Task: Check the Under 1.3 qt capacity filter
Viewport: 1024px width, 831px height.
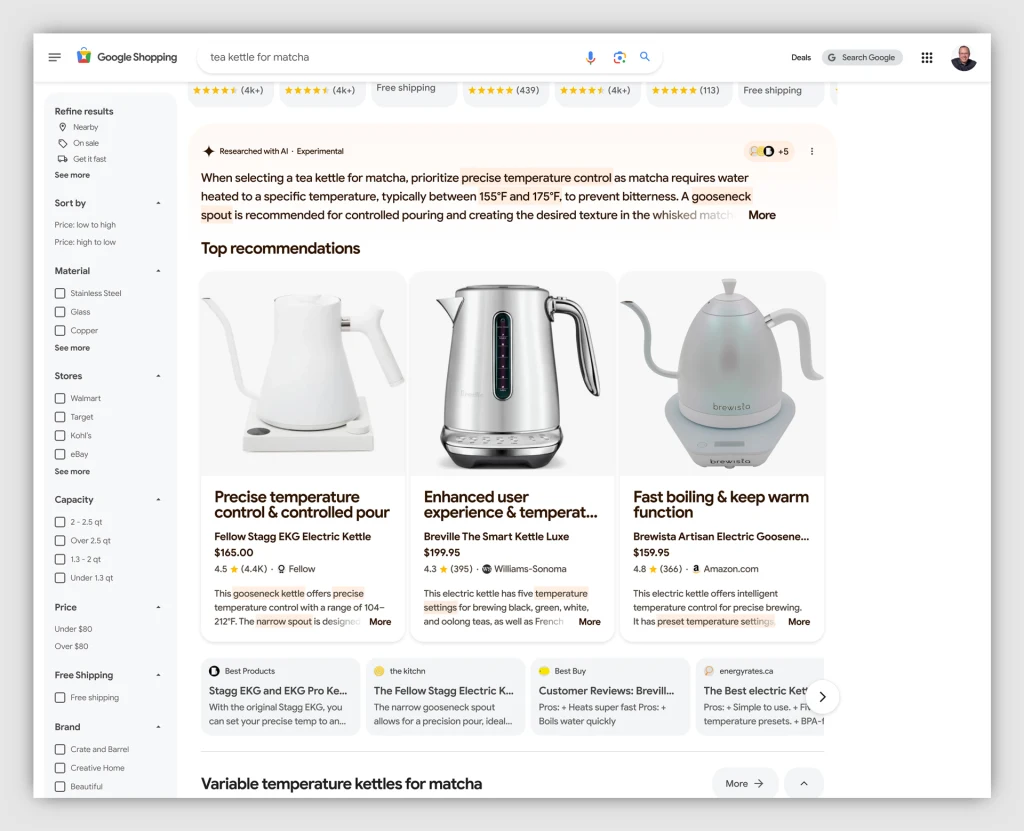Action: [60, 578]
